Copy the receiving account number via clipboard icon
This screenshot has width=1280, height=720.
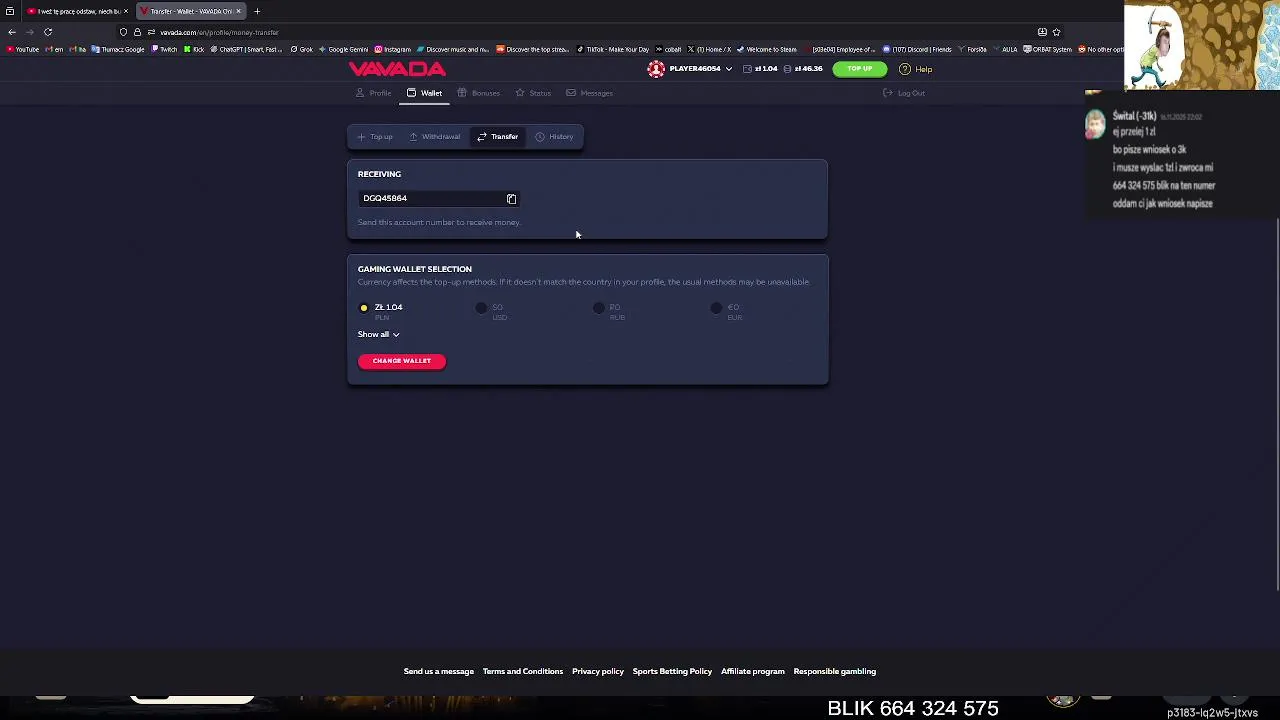pyautogui.click(x=511, y=199)
